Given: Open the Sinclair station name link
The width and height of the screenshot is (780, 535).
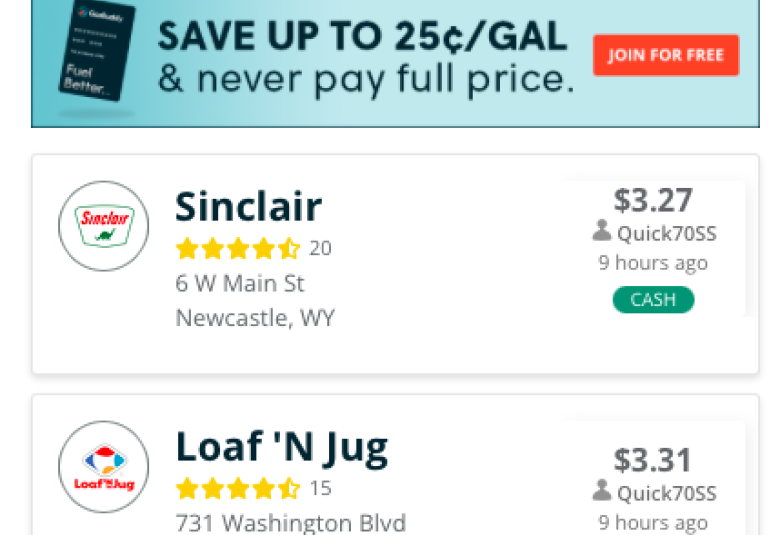Looking at the screenshot, I should [249, 207].
